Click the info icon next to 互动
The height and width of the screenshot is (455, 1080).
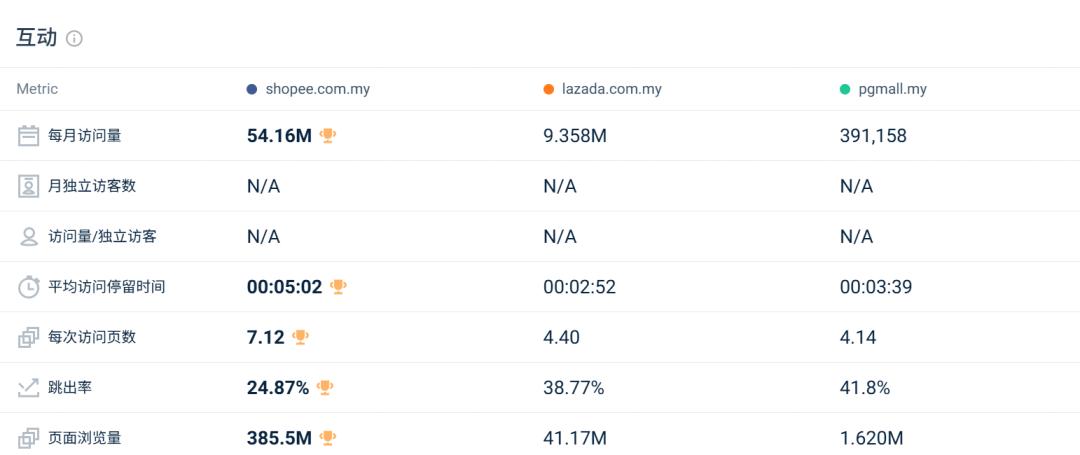pos(74,39)
